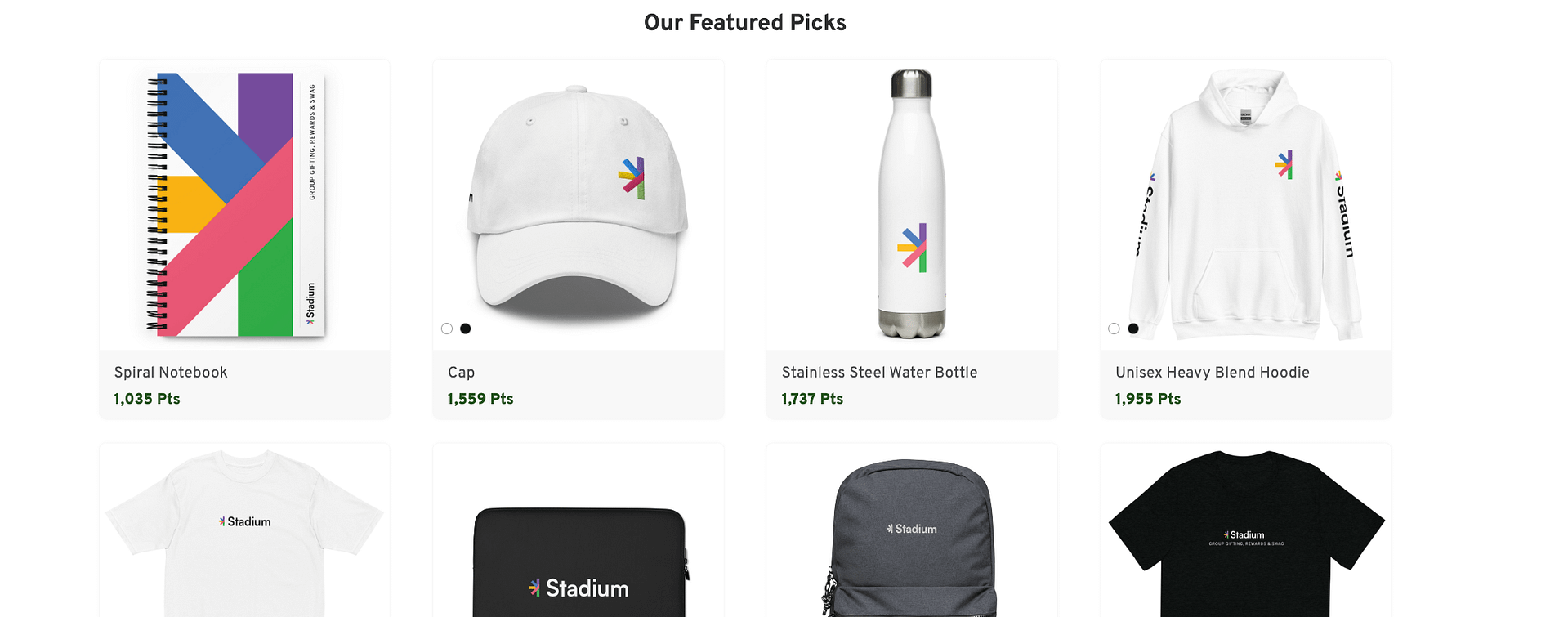
Task: Click the 1,737 Pts price label
Action: [x=812, y=399]
